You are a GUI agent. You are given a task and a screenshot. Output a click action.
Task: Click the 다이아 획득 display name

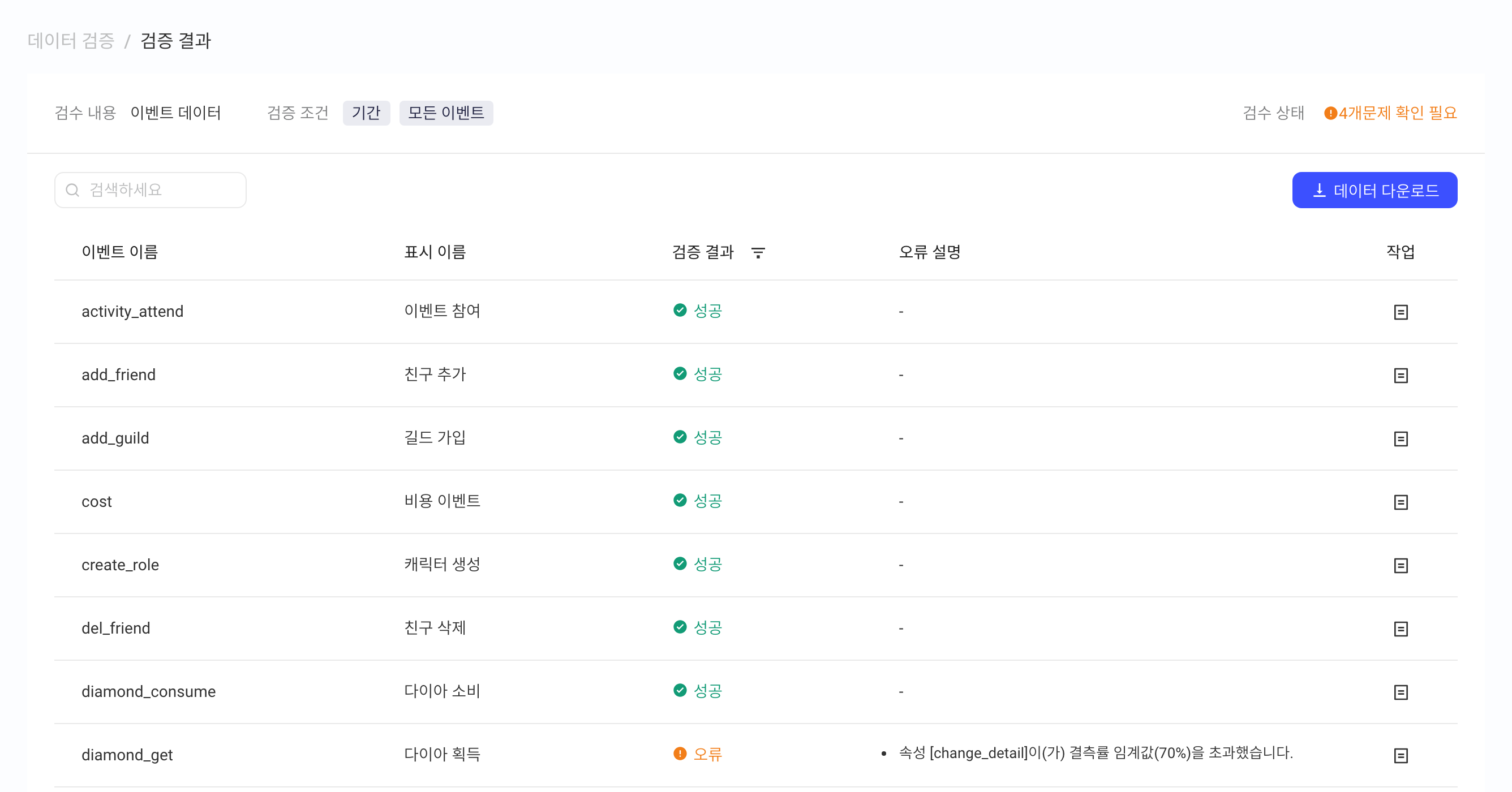(x=442, y=754)
